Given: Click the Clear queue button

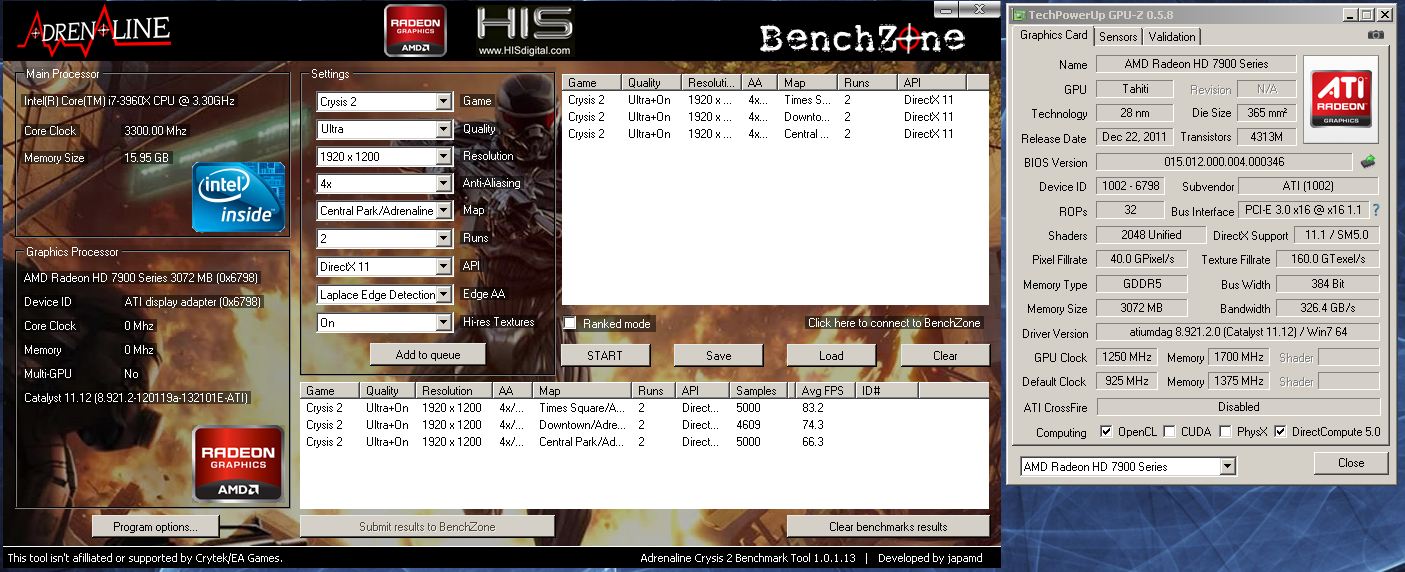Looking at the screenshot, I should [945, 356].
